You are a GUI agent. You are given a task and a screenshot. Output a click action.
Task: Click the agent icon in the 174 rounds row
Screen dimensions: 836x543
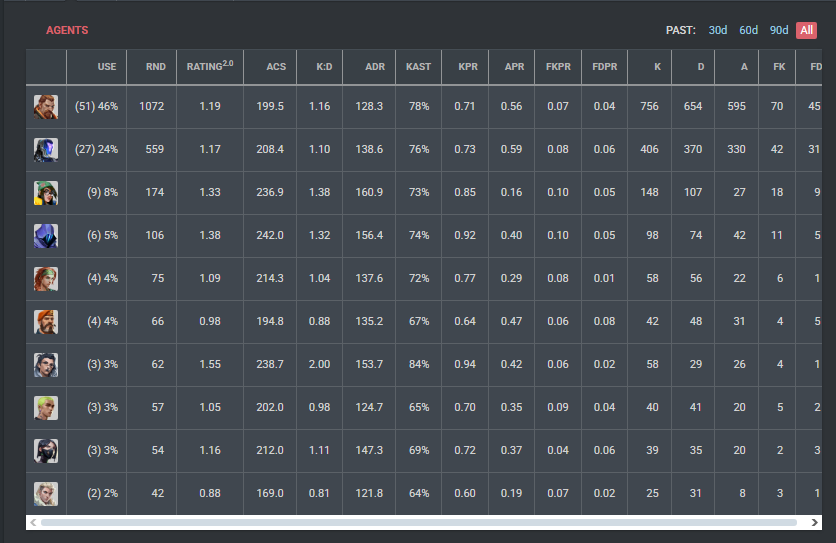[46, 193]
